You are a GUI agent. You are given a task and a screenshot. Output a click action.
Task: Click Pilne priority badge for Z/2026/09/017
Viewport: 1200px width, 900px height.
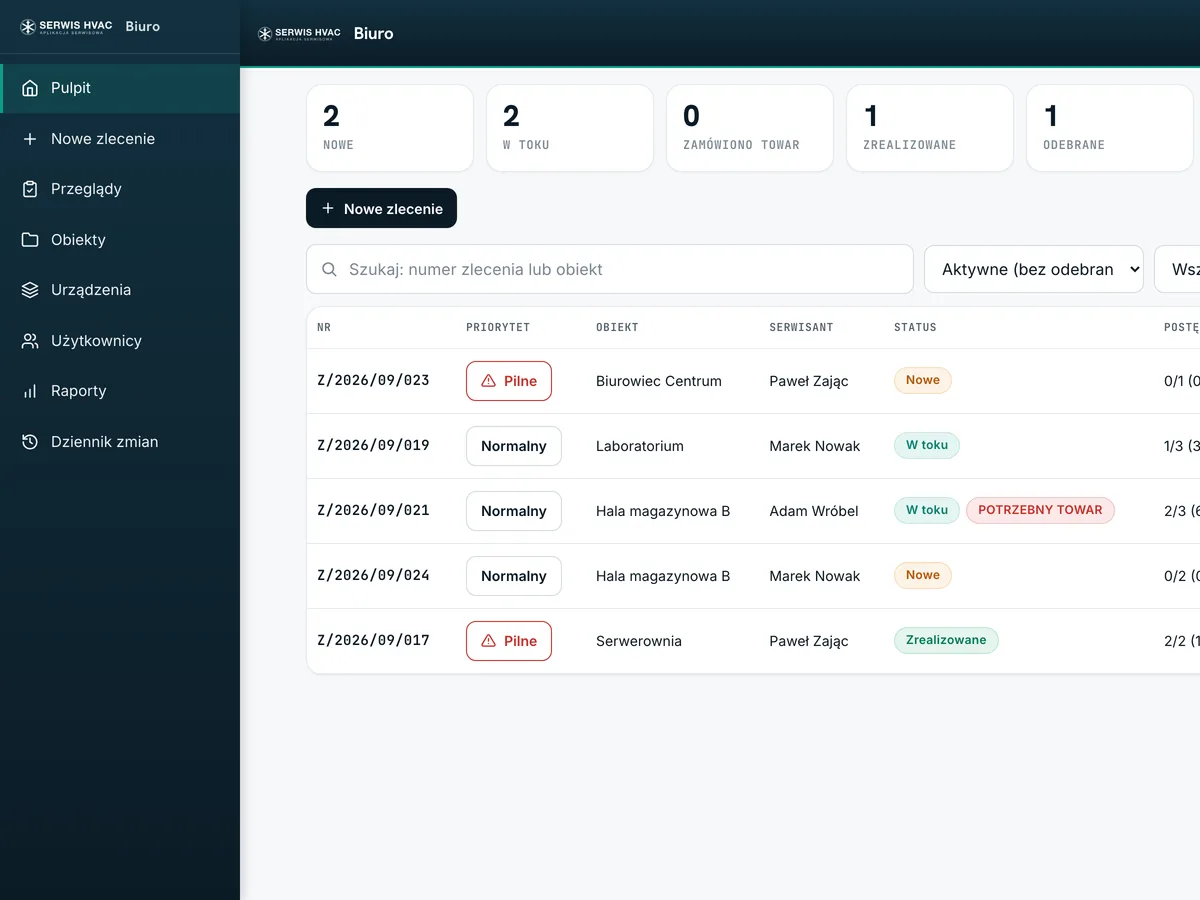click(509, 641)
